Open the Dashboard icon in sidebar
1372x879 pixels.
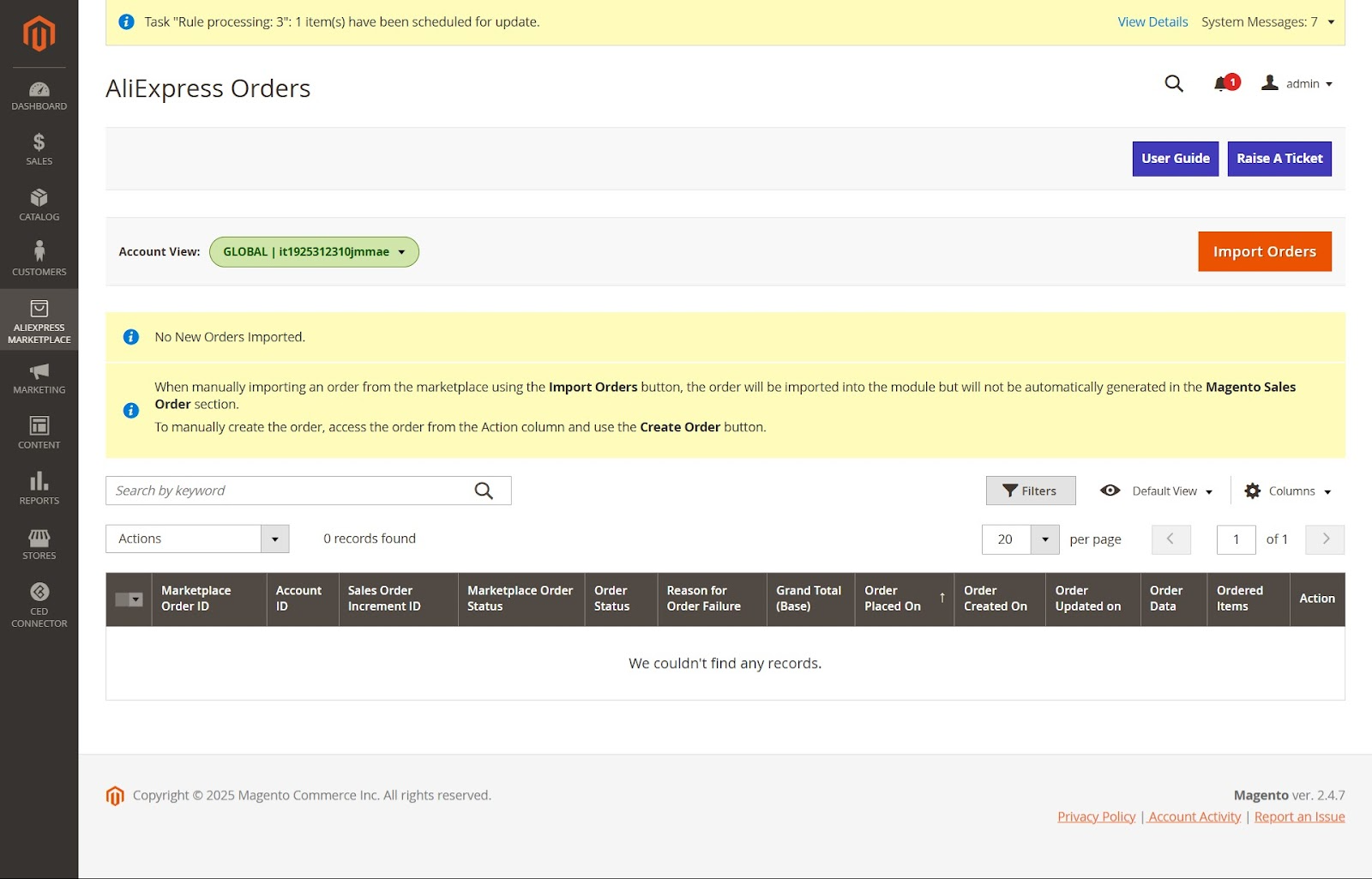coord(39,95)
